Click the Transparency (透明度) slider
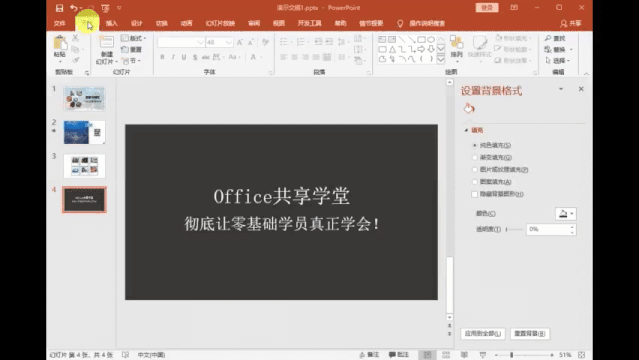The image size is (639, 360). tap(514, 230)
